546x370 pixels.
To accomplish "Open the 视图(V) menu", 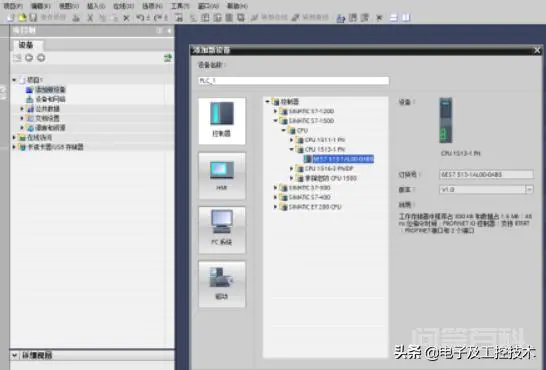I will pos(69,6).
